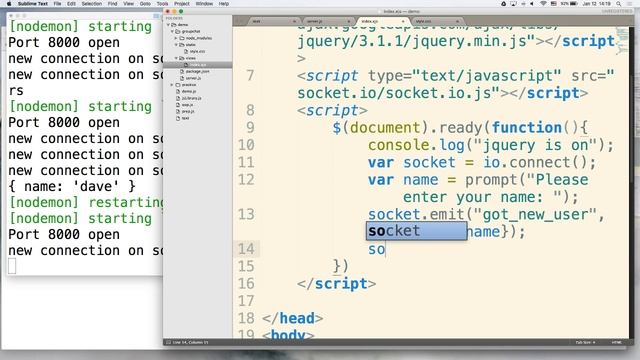Click the terminal cursor block at bottom
This screenshot has width=640, height=360.
pyautogui.click(x=12, y=267)
